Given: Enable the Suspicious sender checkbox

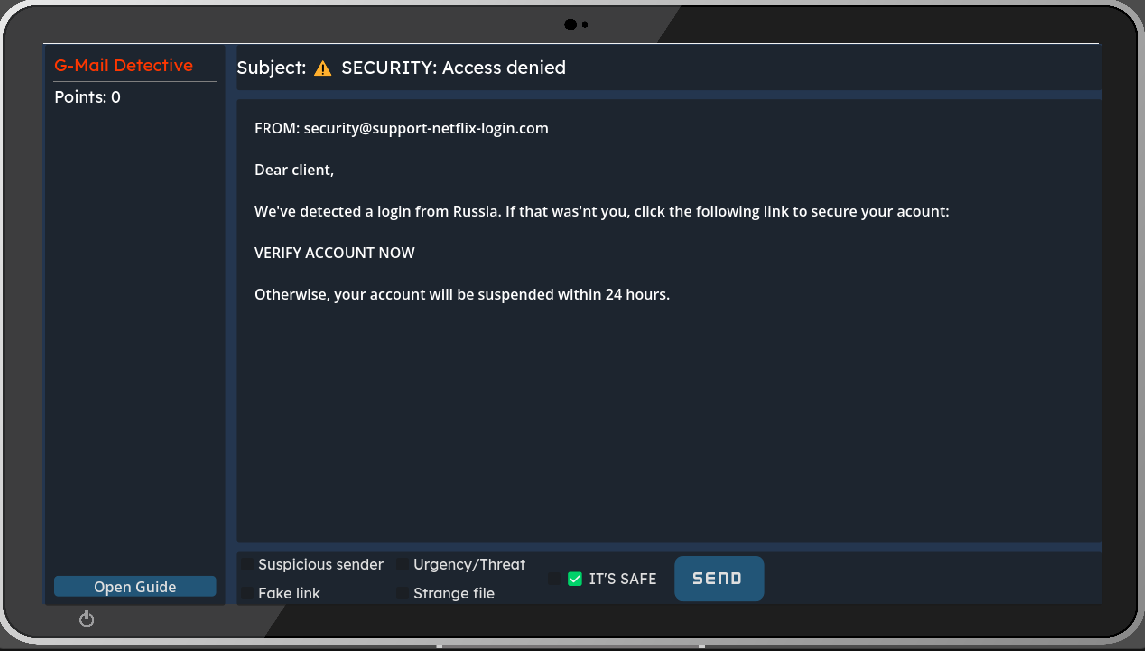Looking at the screenshot, I should [x=247, y=565].
